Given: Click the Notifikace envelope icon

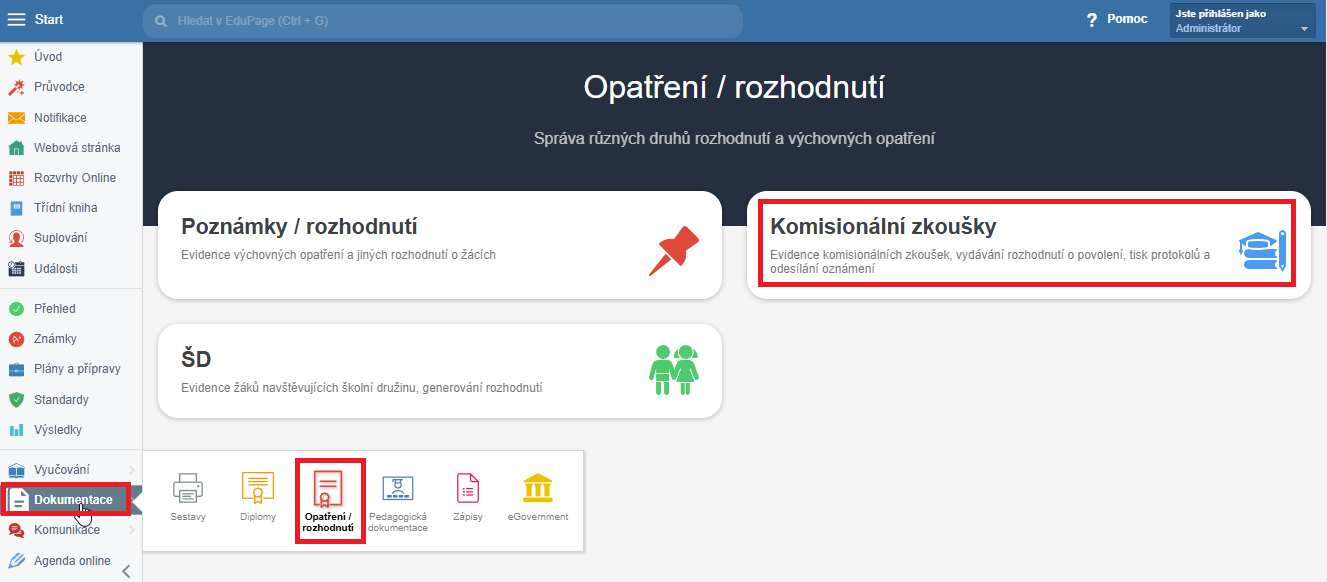Looking at the screenshot, I should (16, 118).
